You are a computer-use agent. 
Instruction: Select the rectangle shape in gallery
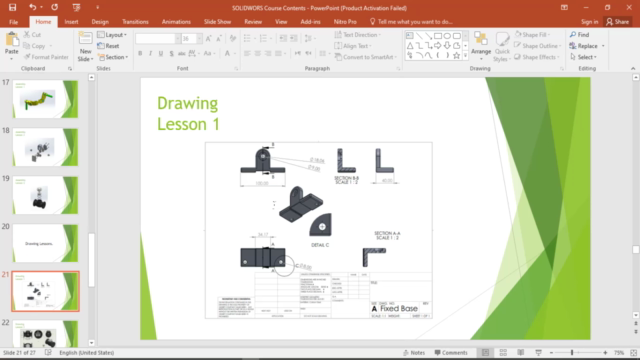[x=438, y=36]
